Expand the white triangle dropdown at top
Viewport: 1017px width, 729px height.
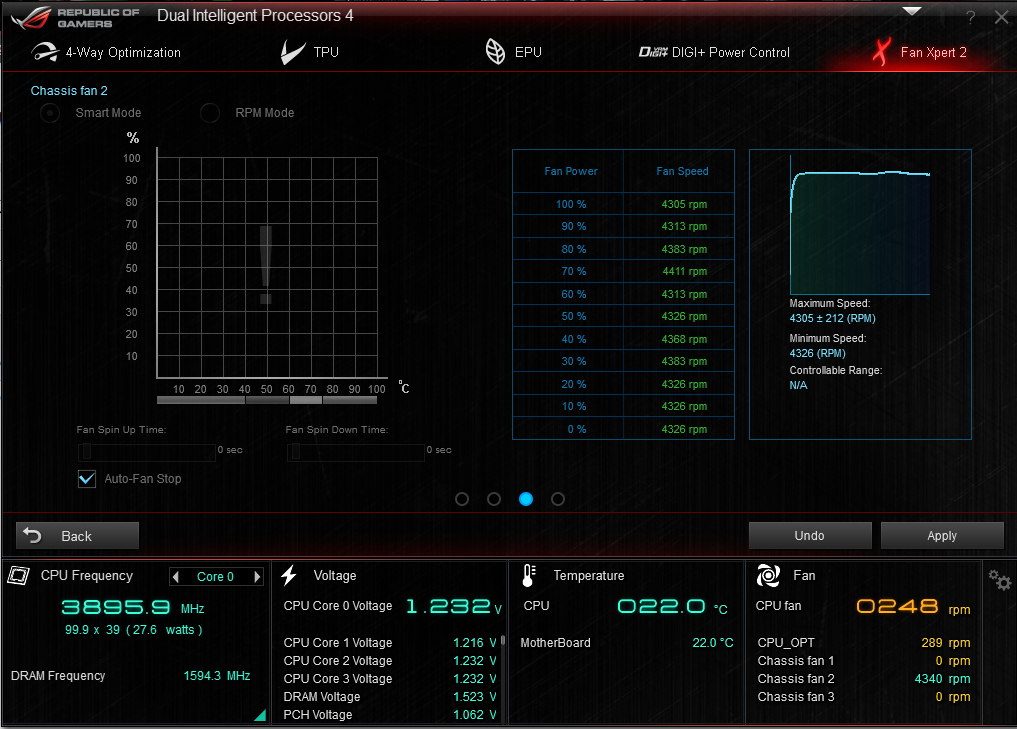(x=911, y=11)
